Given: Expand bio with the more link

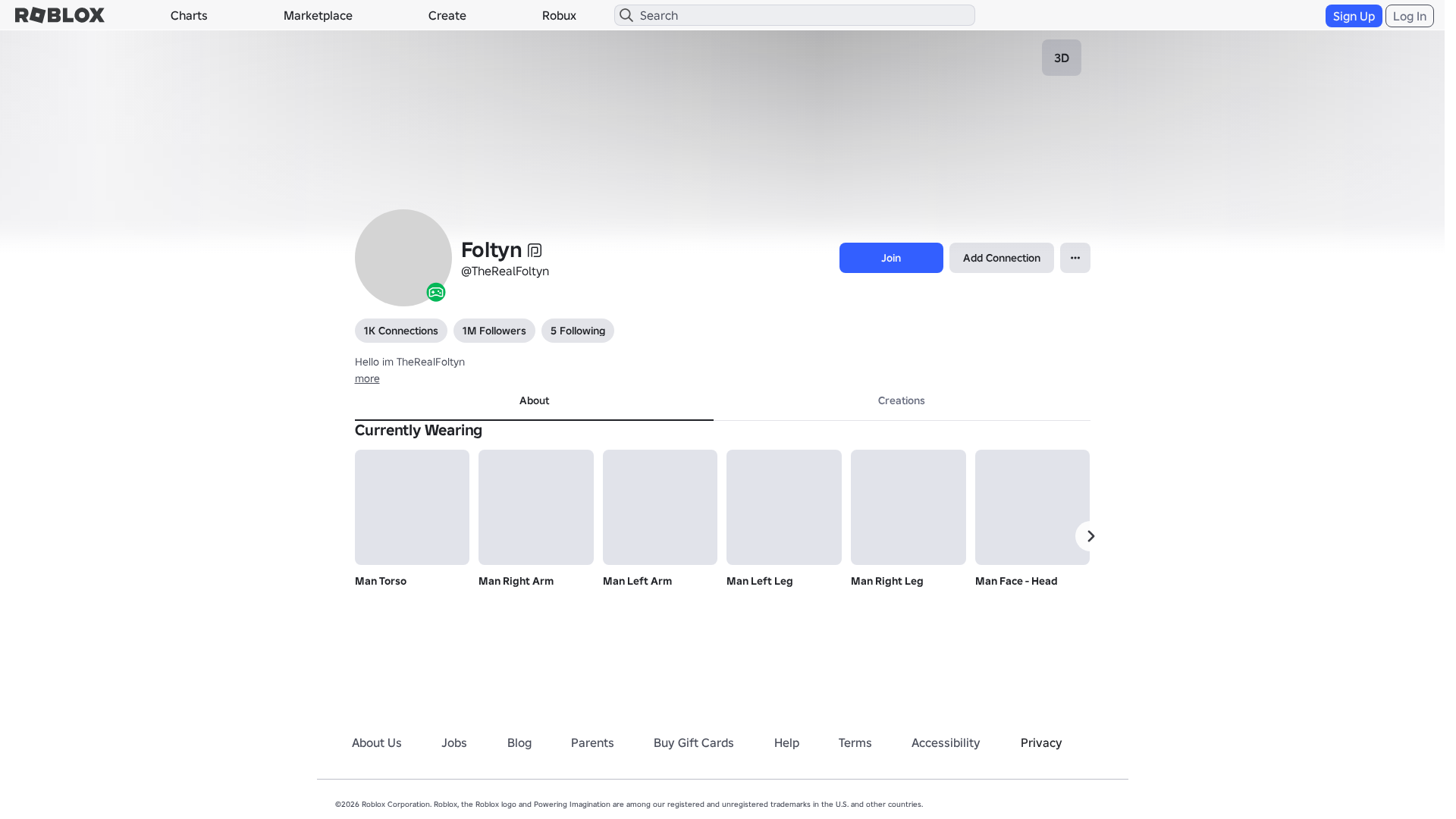Looking at the screenshot, I should pyautogui.click(x=367, y=378).
